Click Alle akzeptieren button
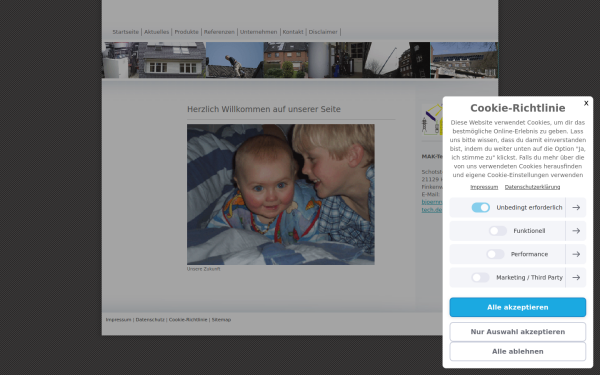Screen dimensions: 600x375 (x=517, y=307)
